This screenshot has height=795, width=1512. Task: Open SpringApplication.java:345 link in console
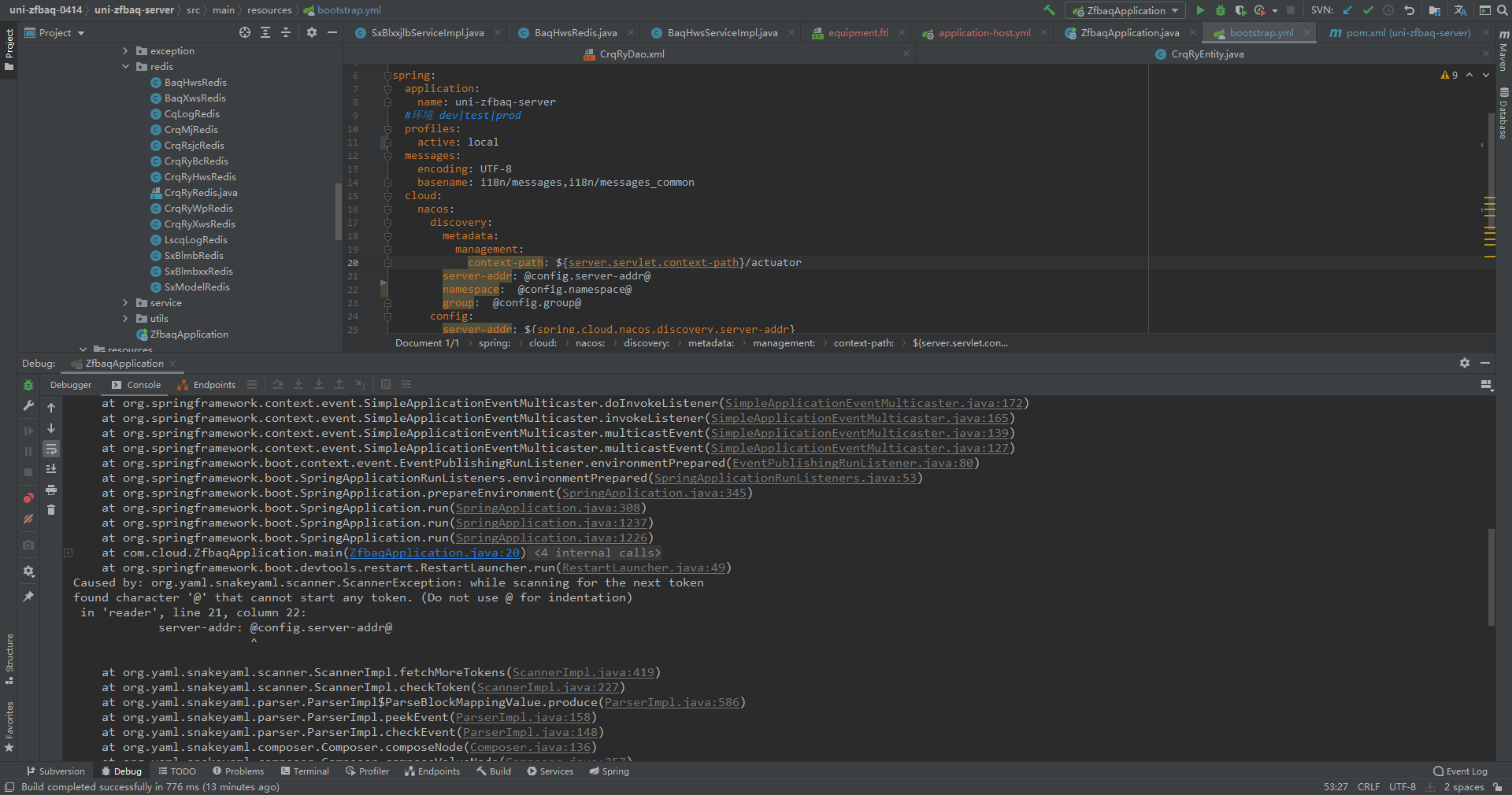[x=654, y=493]
